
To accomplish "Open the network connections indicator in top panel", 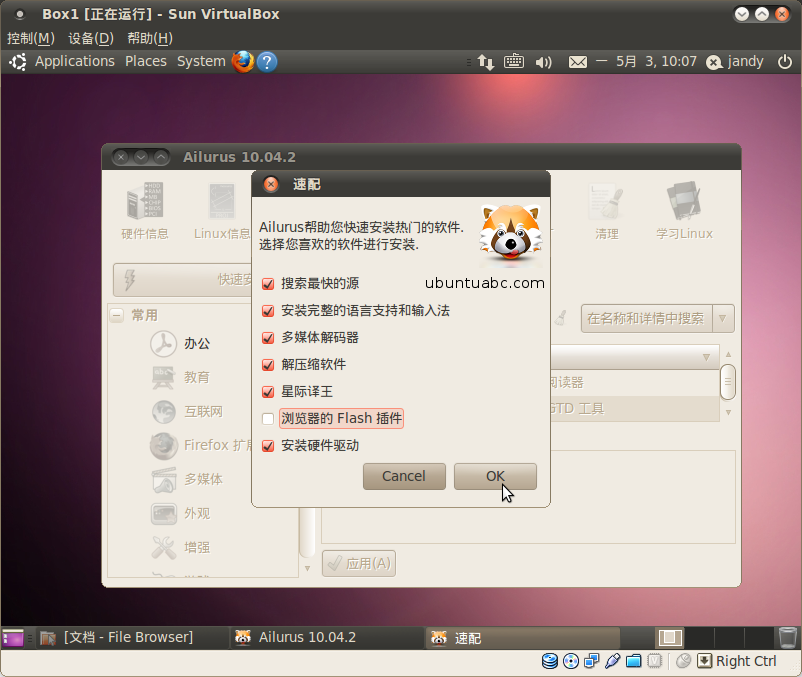I will point(486,62).
